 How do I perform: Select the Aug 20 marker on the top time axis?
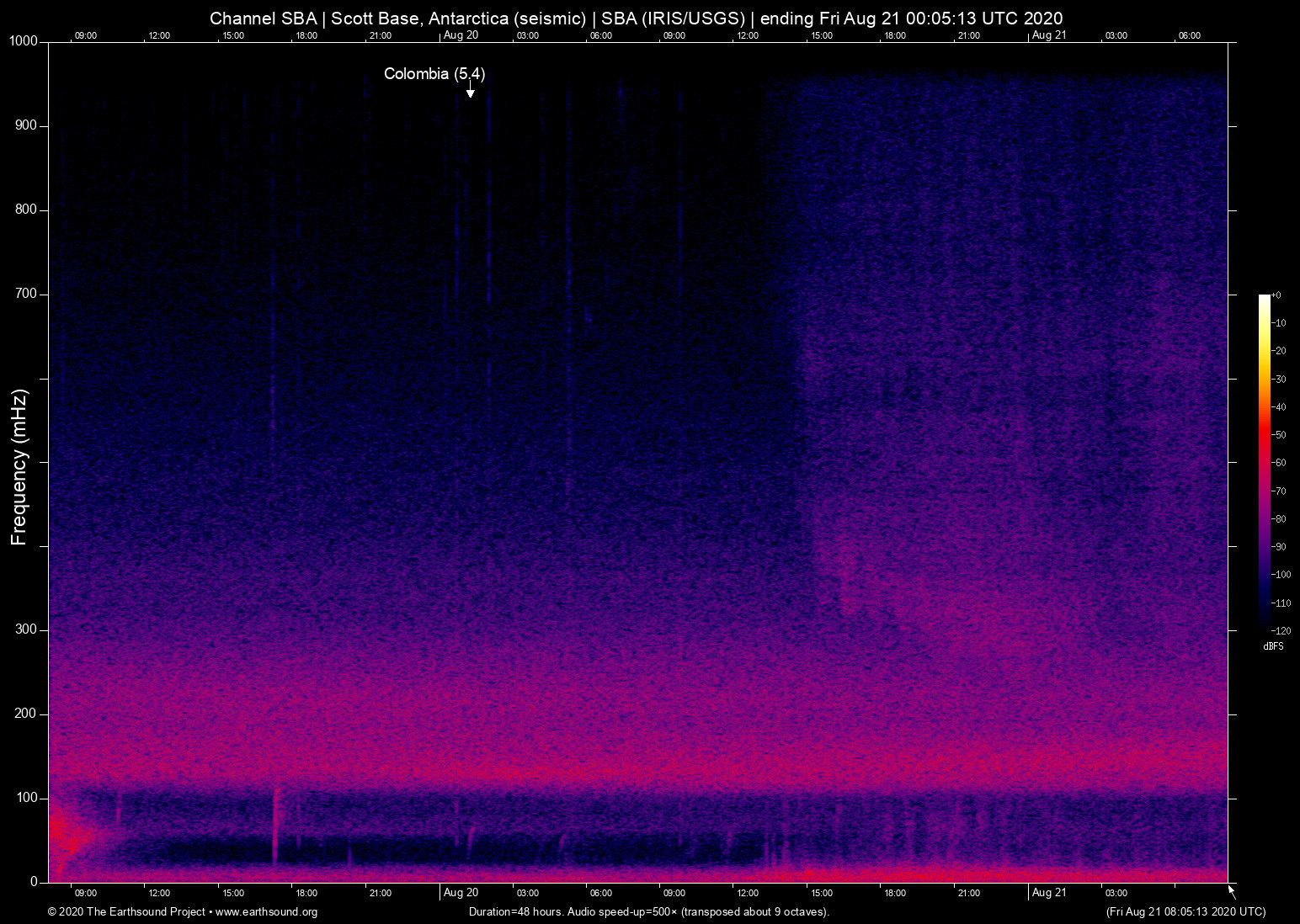click(x=461, y=35)
